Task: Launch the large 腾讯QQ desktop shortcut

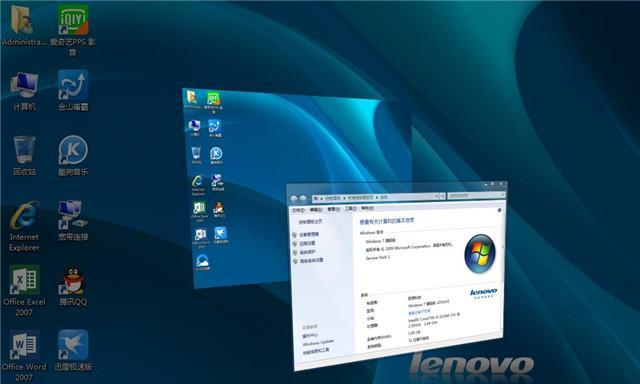Action: click(73, 286)
